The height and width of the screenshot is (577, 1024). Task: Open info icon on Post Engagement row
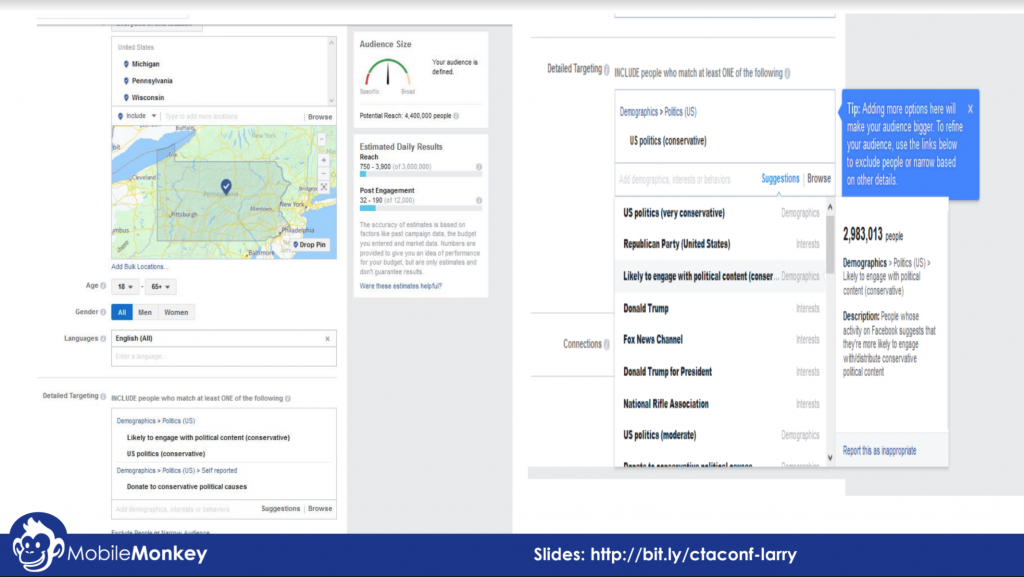tap(479, 200)
